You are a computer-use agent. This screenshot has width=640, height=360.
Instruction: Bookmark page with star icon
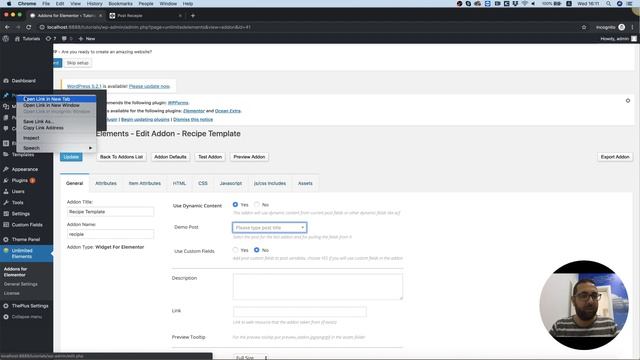(584, 27)
